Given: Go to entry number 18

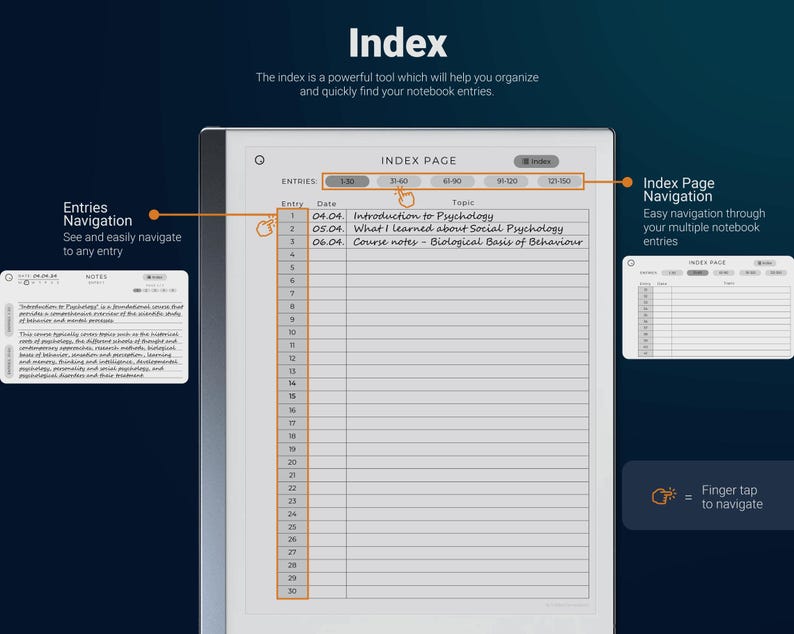Looking at the screenshot, I should pyautogui.click(x=292, y=436).
